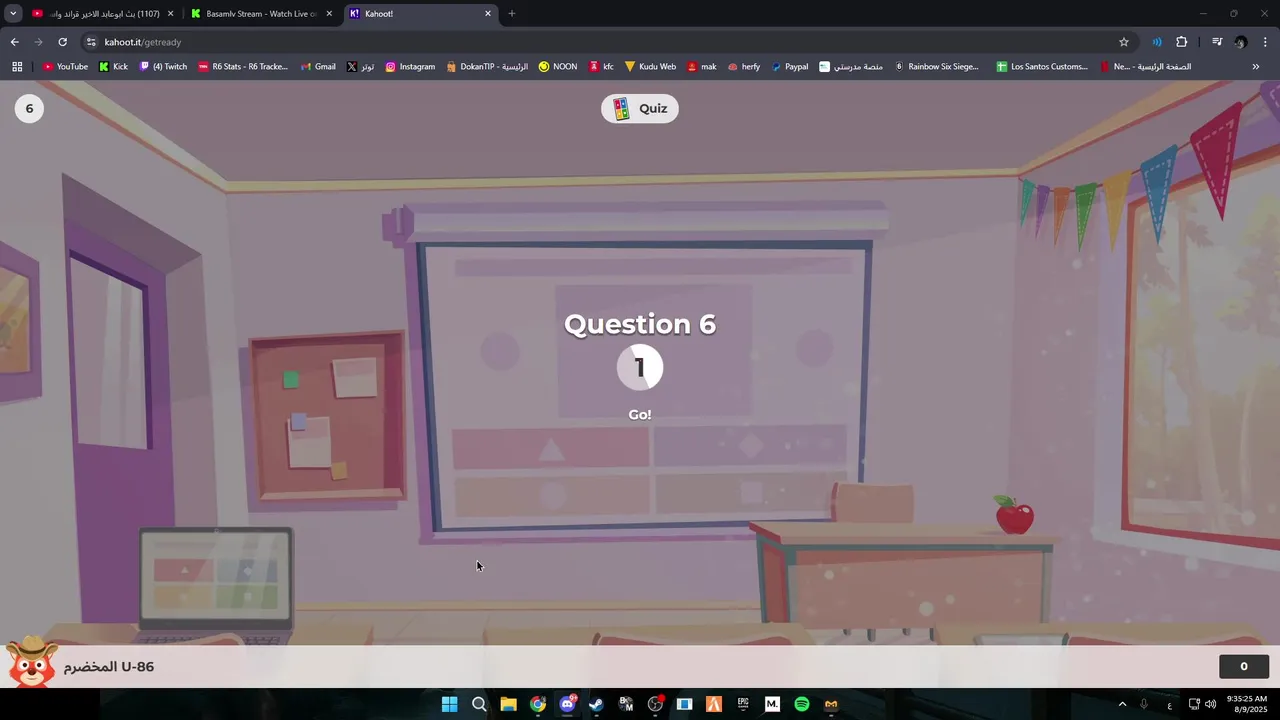Close the Basamlv Stream tab
The height and width of the screenshot is (720, 1280).
329,14
